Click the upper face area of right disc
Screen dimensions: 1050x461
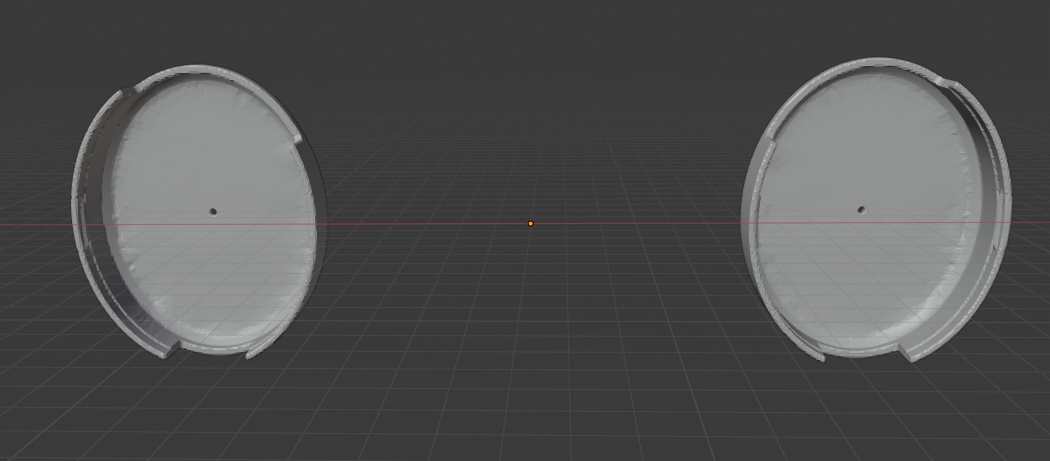coord(860,130)
